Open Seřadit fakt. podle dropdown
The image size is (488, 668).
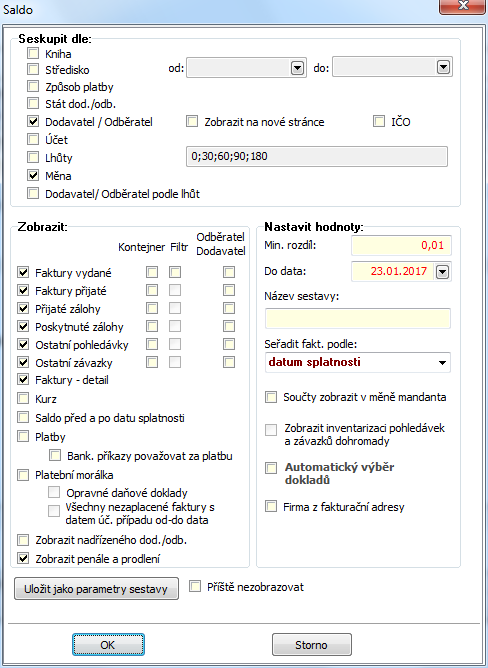442,363
